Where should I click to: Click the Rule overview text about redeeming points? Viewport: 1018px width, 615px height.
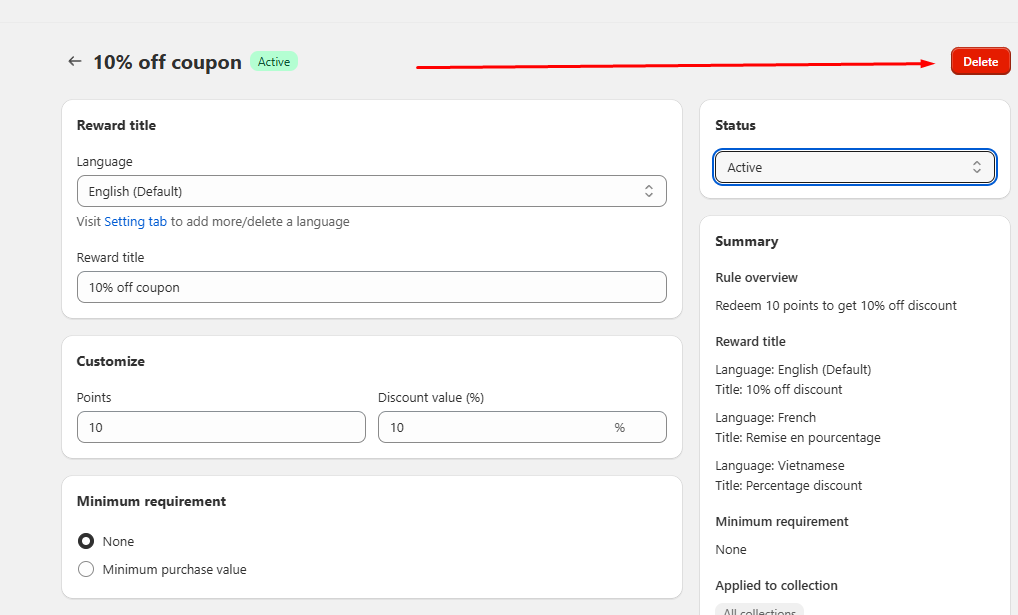pos(835,306)
